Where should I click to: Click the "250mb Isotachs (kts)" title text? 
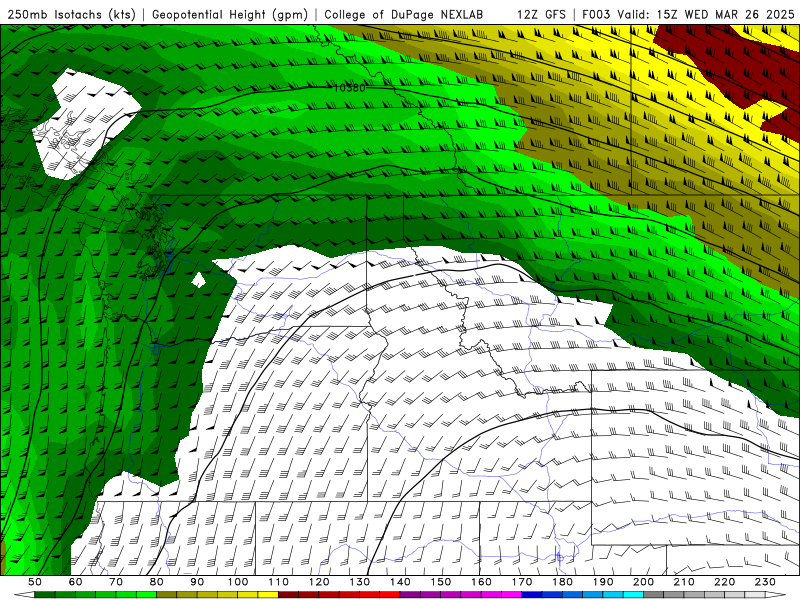pos(72,14)
